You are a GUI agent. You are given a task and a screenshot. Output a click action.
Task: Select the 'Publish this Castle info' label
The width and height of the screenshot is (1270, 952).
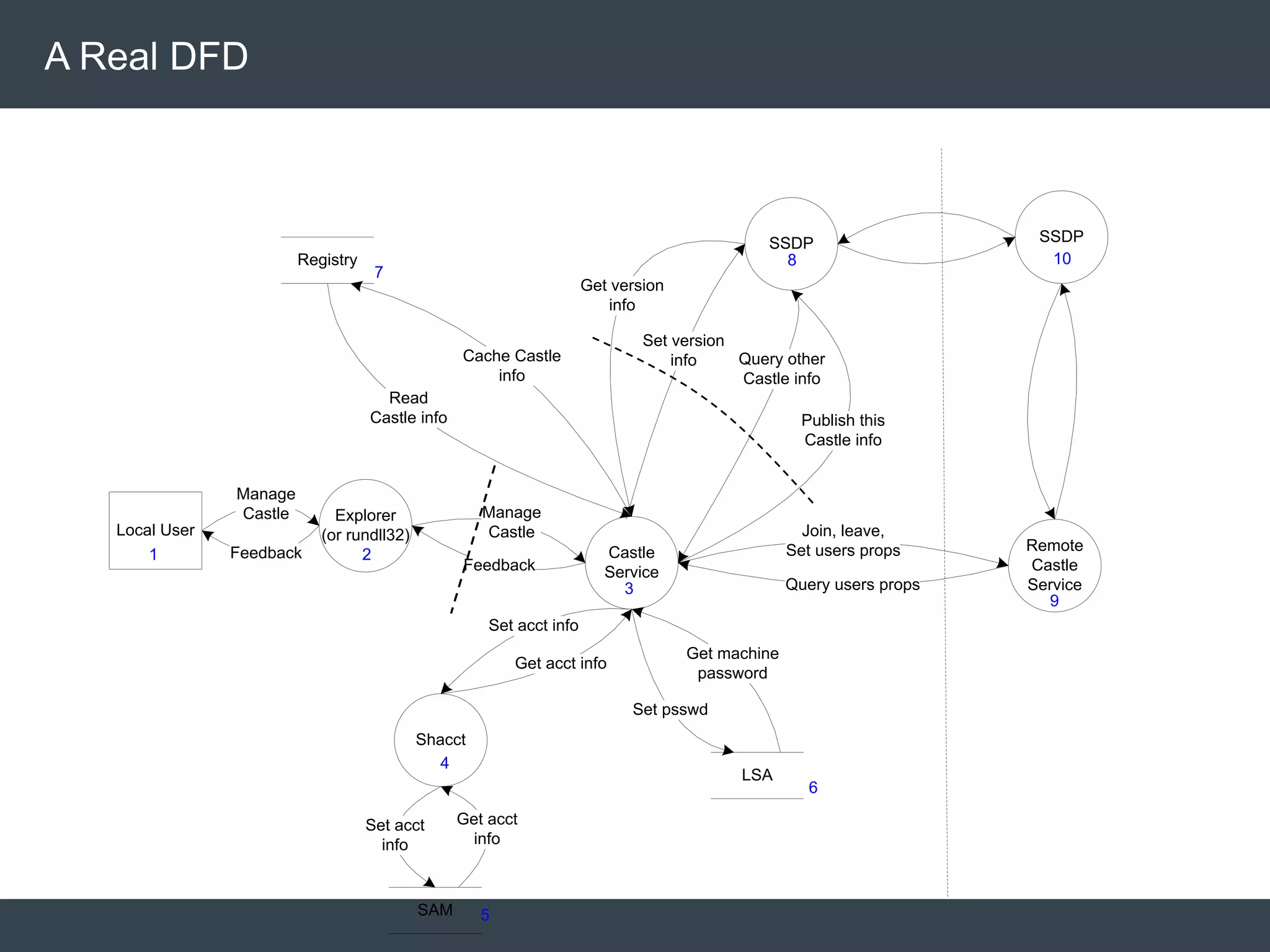click(843, 430)
